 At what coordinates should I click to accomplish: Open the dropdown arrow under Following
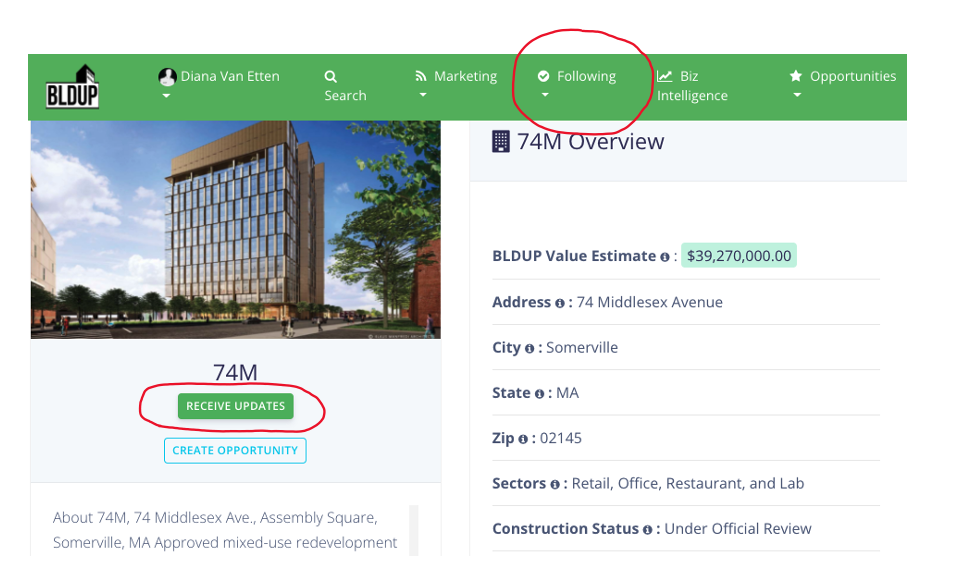(545, 96)
